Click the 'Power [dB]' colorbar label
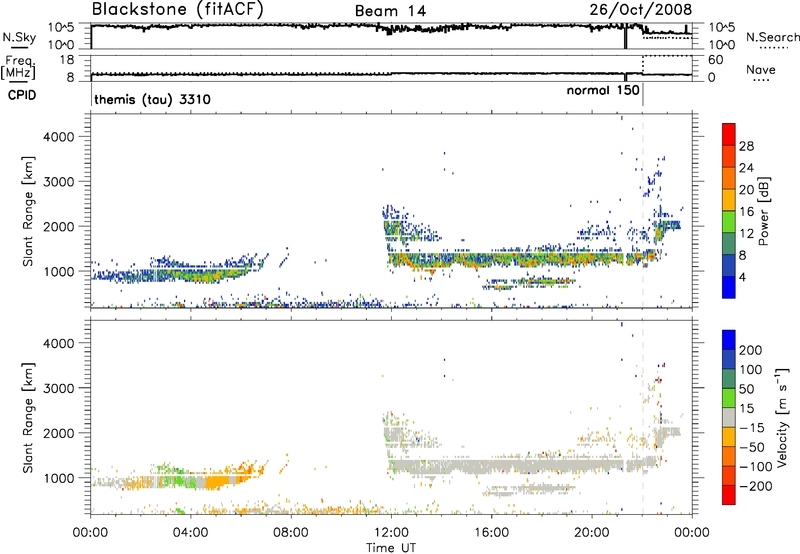This screenshot has height=554, width=800. pos(764,212)
